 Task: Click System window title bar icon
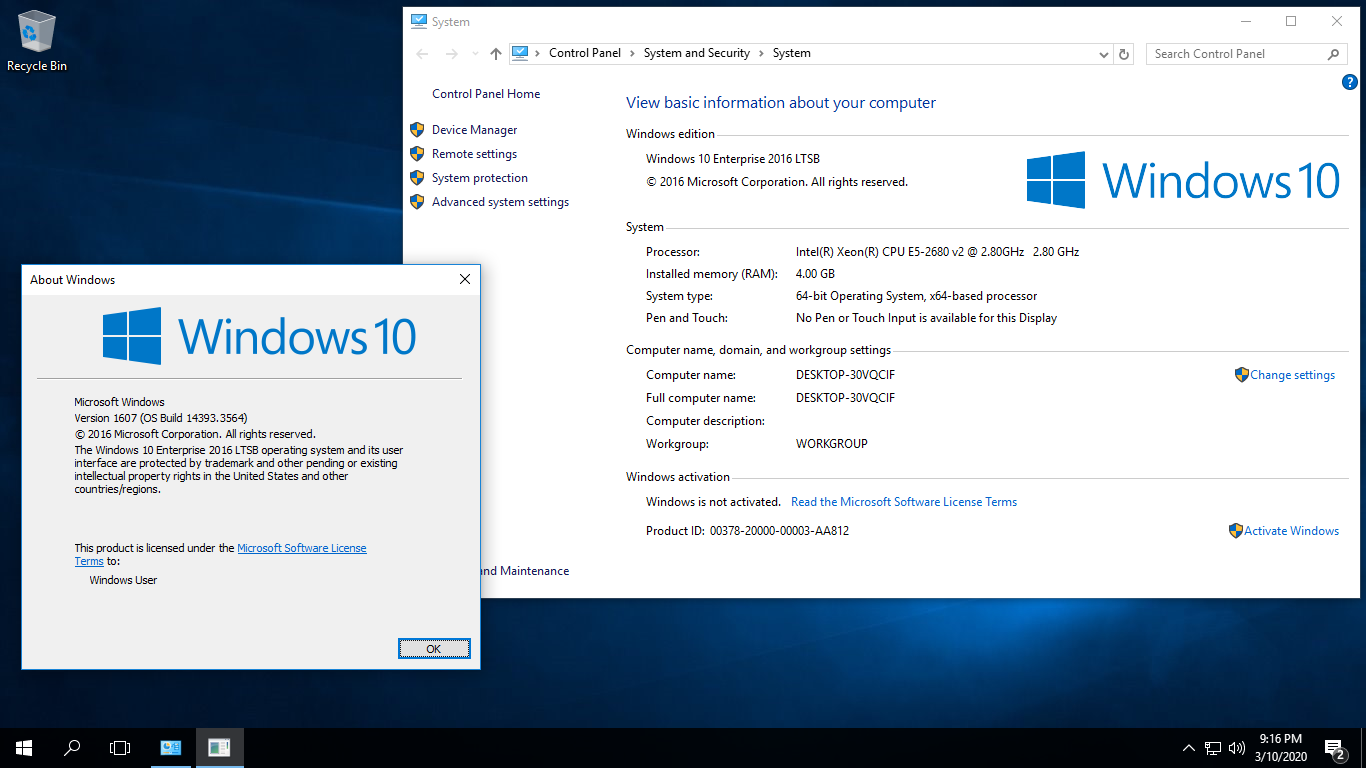(418, 21)
